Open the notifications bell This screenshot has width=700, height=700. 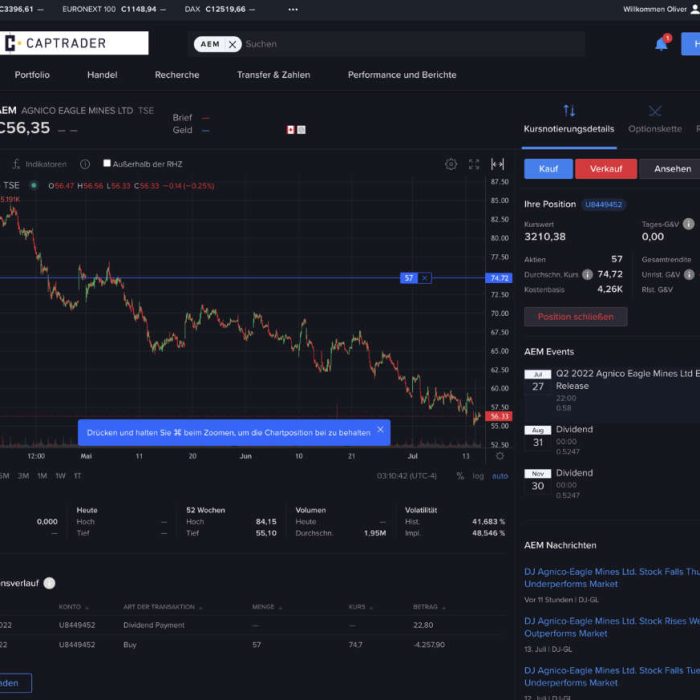661,44
